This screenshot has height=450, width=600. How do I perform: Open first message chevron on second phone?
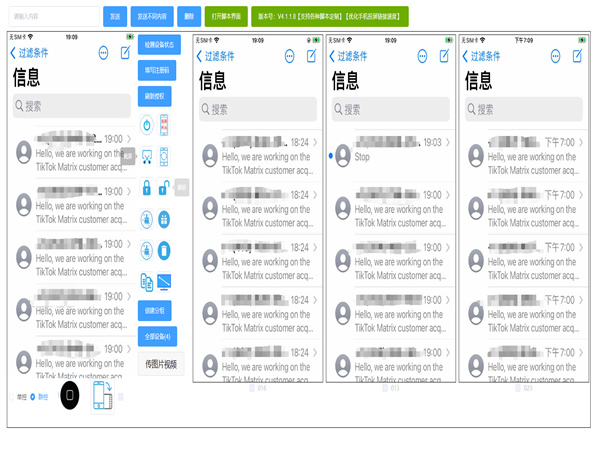tap(316, 143)
